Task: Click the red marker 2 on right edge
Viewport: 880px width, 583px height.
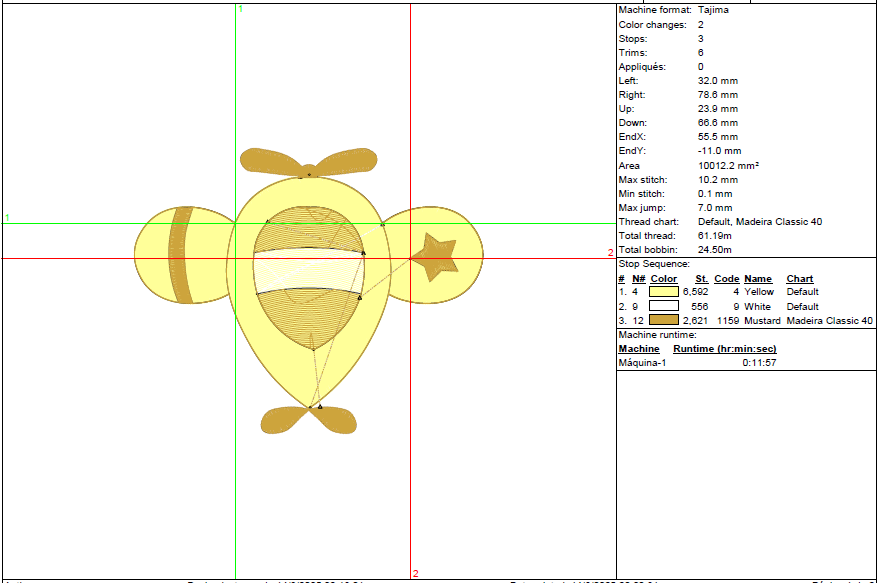Action: click(x=610, y=253)
